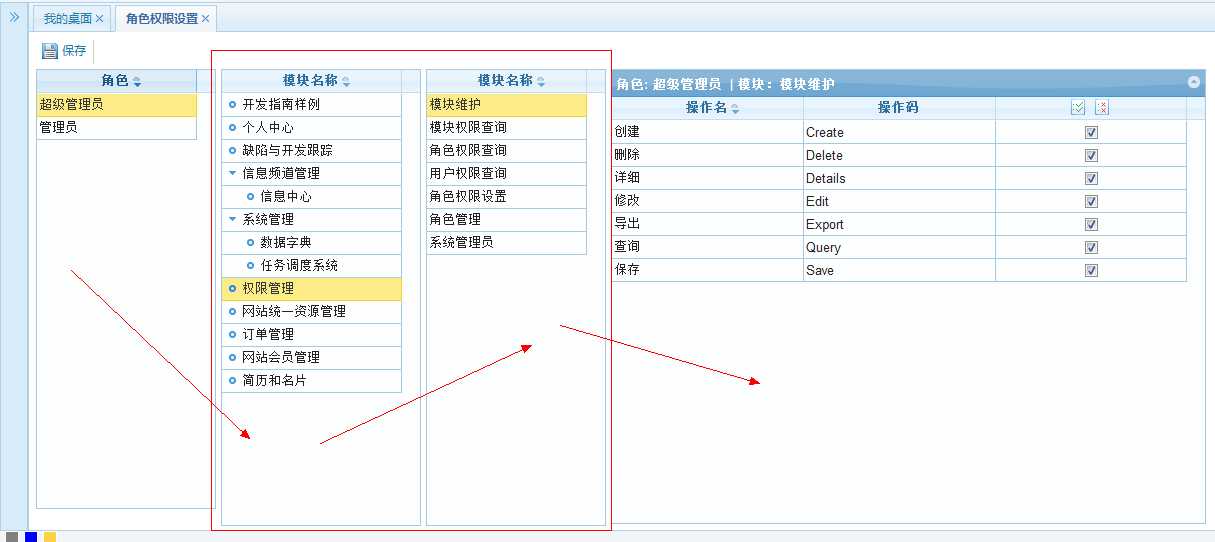Uncheck the Delete permission checkbox
Screen dimensions: 1215x542
[1091, 155]
